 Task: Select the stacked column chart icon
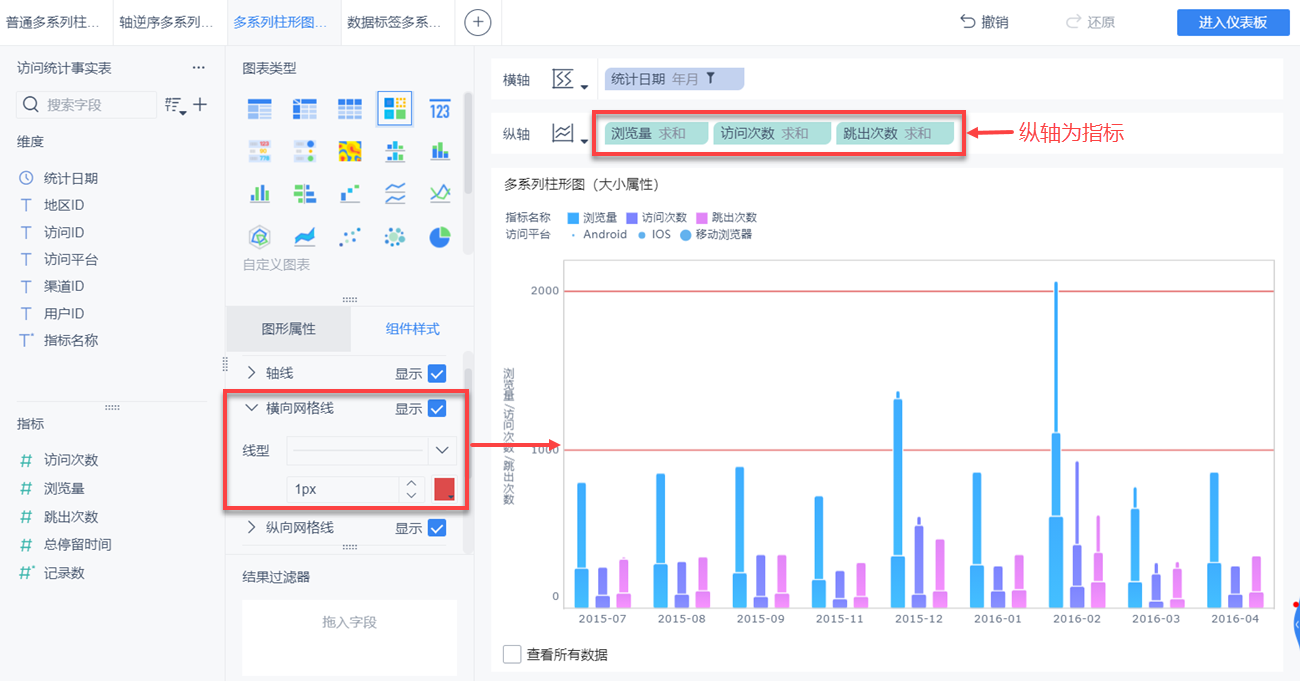point(440,151)
